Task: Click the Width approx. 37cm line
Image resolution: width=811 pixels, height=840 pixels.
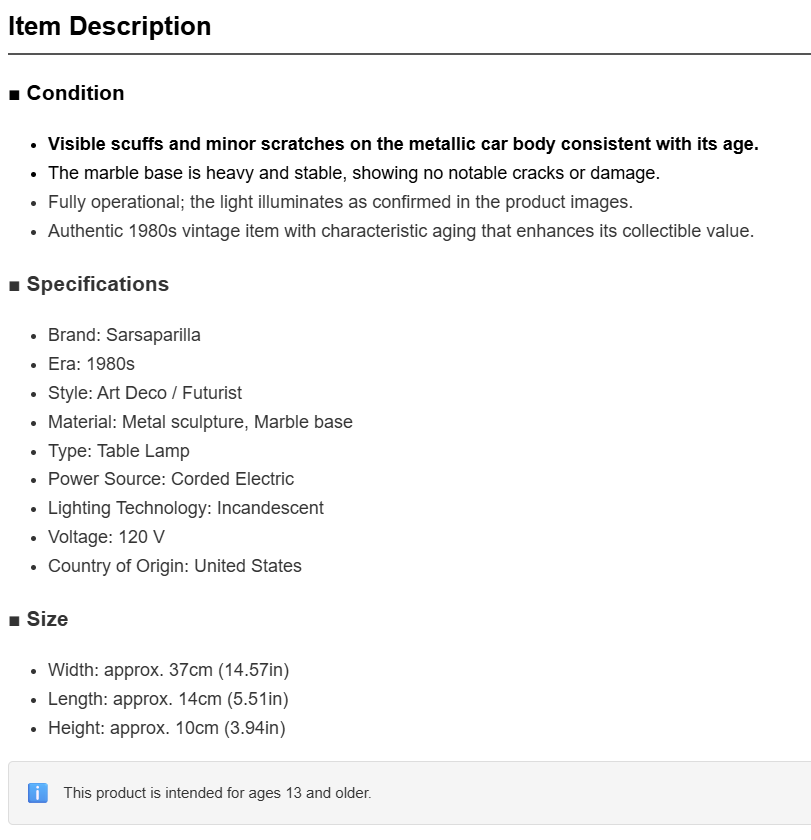Action: tap(169, 670)
